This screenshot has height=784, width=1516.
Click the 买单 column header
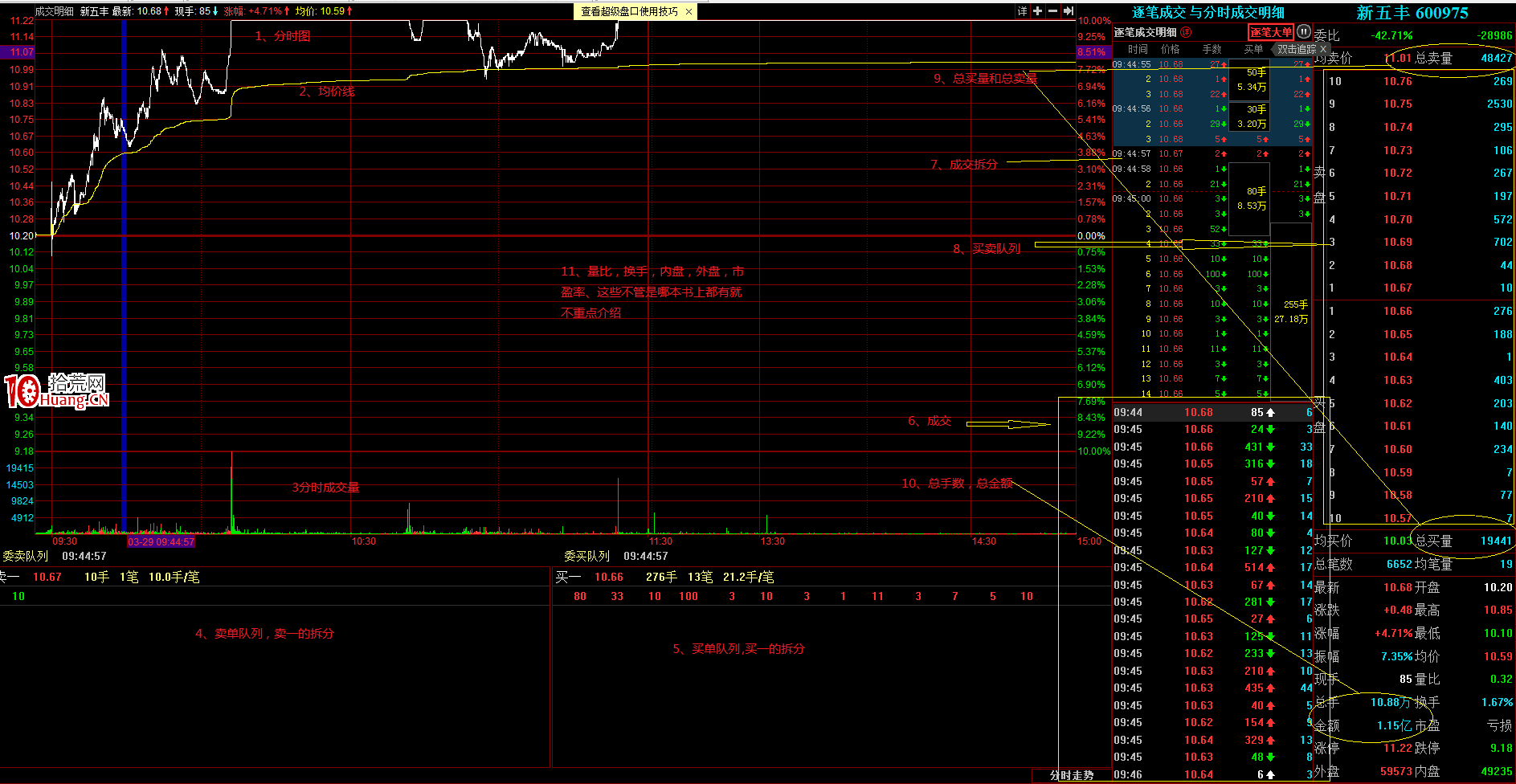point(1253,49)
